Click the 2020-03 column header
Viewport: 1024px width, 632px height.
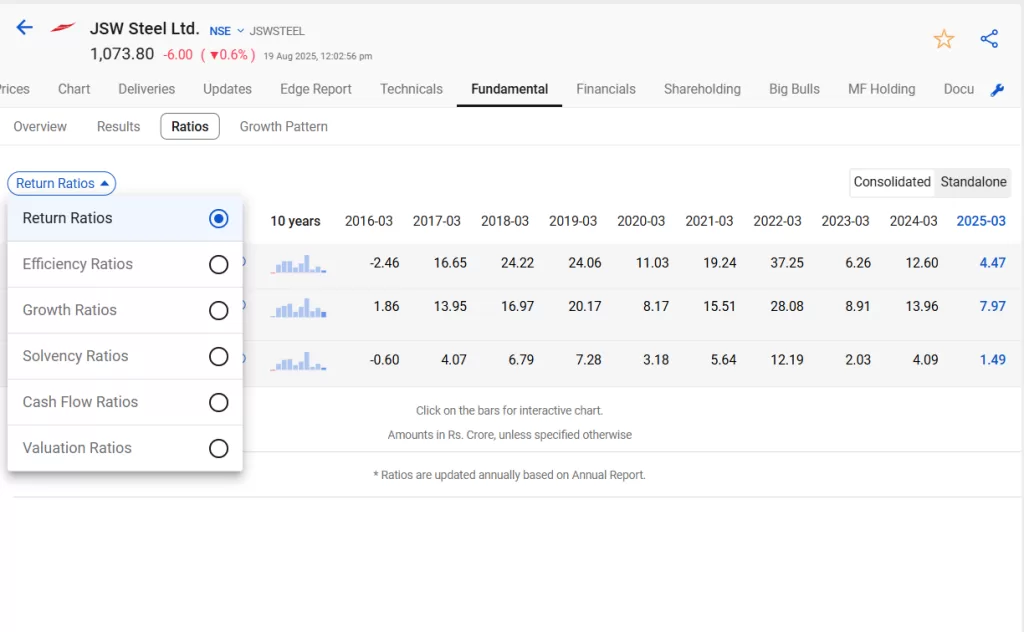point(641,221)
